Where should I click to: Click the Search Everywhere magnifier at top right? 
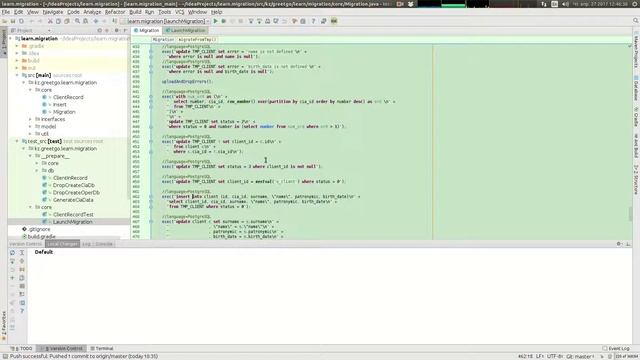point(636,21)
